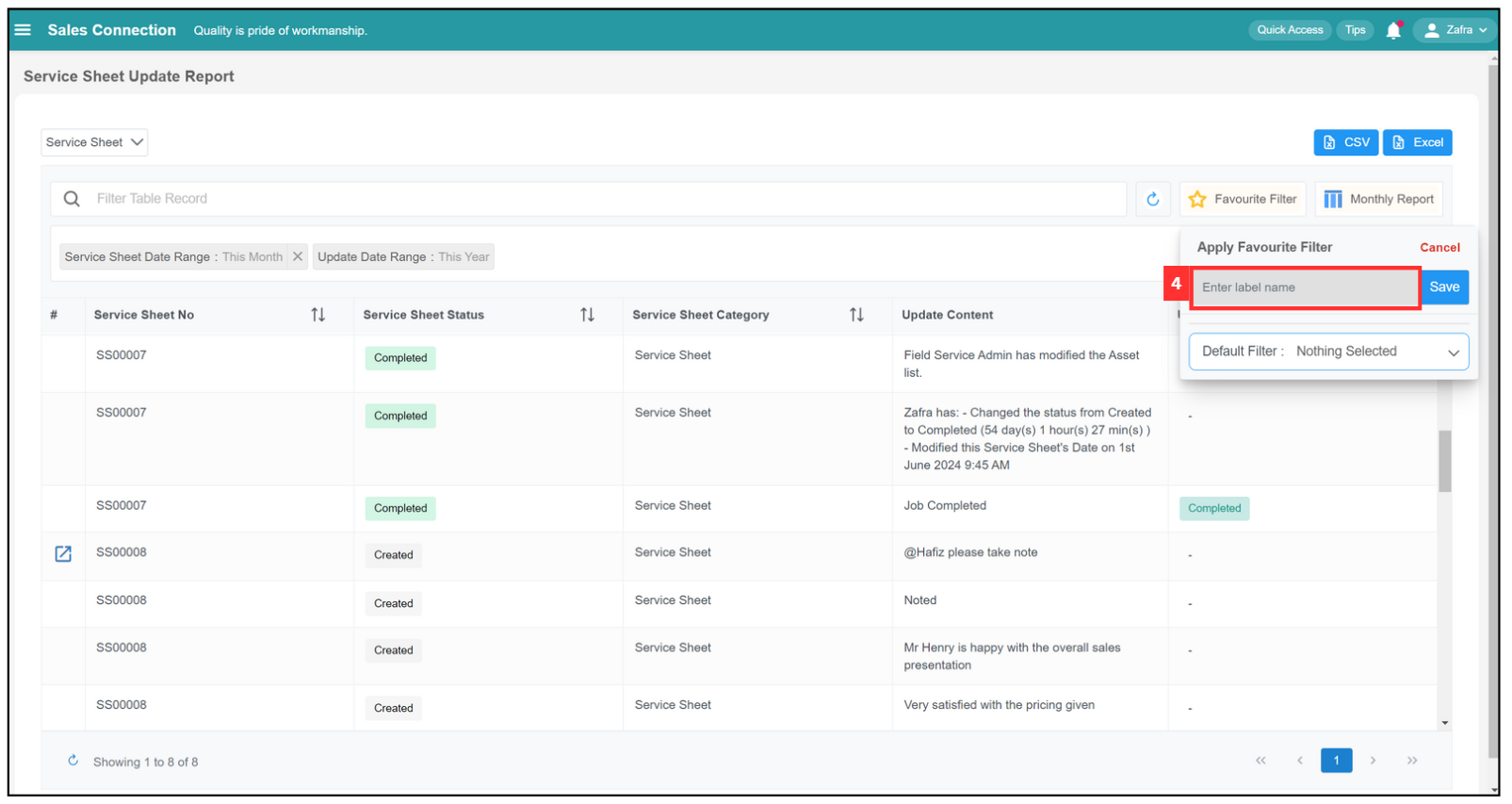Click the table scroll down arrow
This screenshot has width=1512, height=804.
[1444, 723]
